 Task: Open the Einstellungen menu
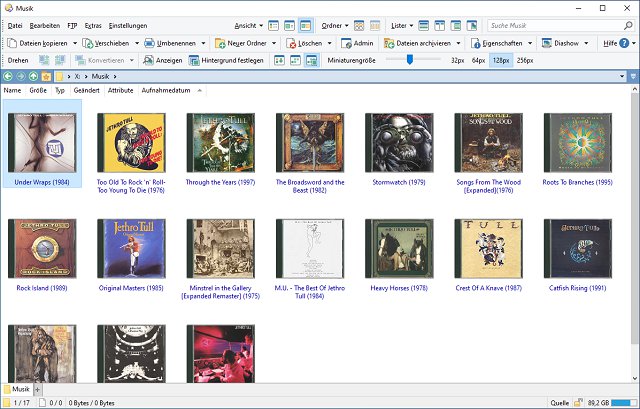point(128,26)
